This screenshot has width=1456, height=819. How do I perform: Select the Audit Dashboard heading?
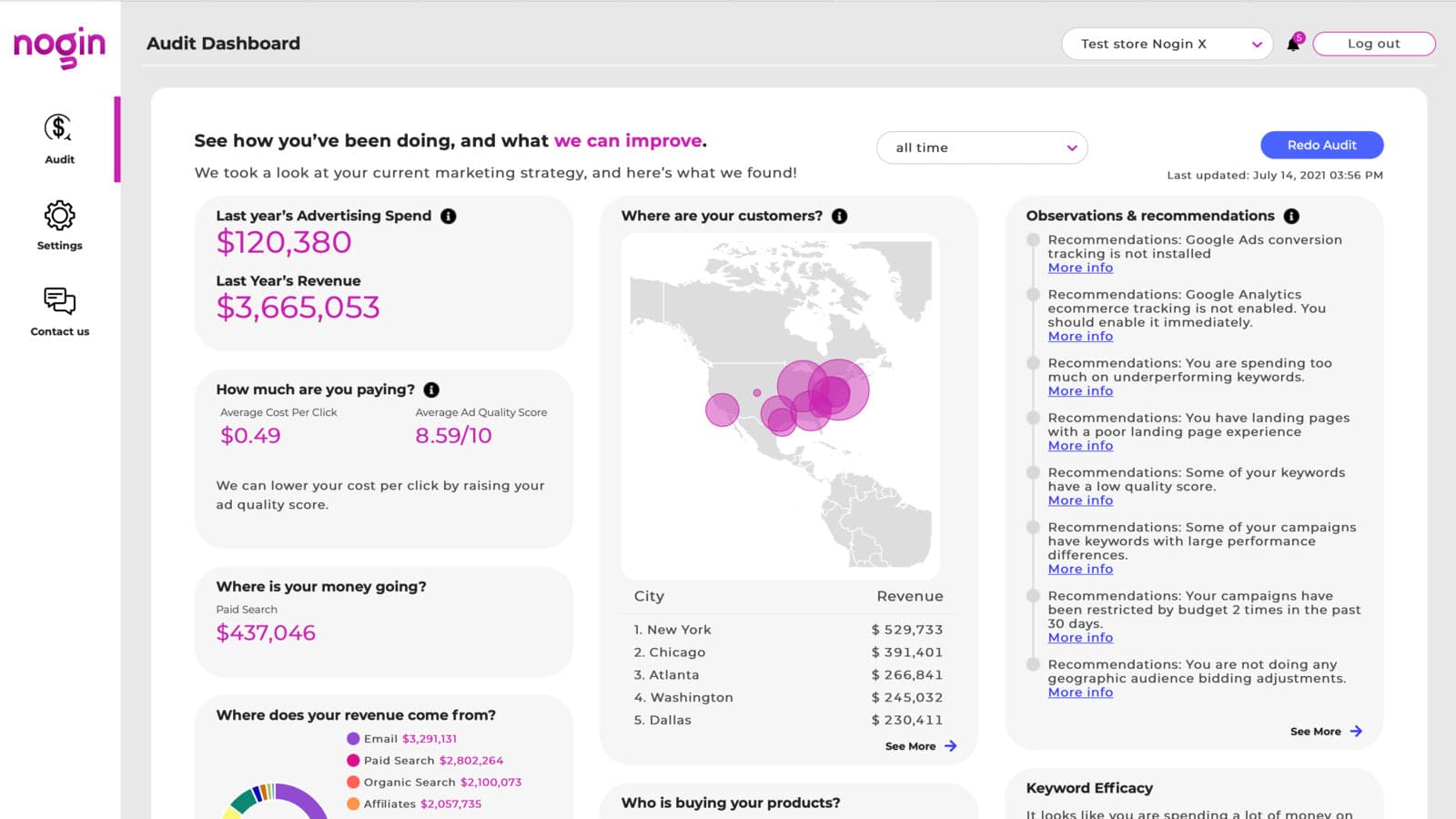pos(223,43)
